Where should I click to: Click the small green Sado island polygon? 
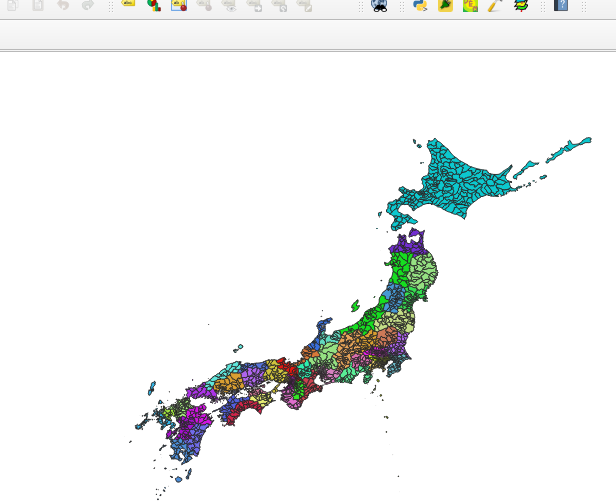click(355, 305)
